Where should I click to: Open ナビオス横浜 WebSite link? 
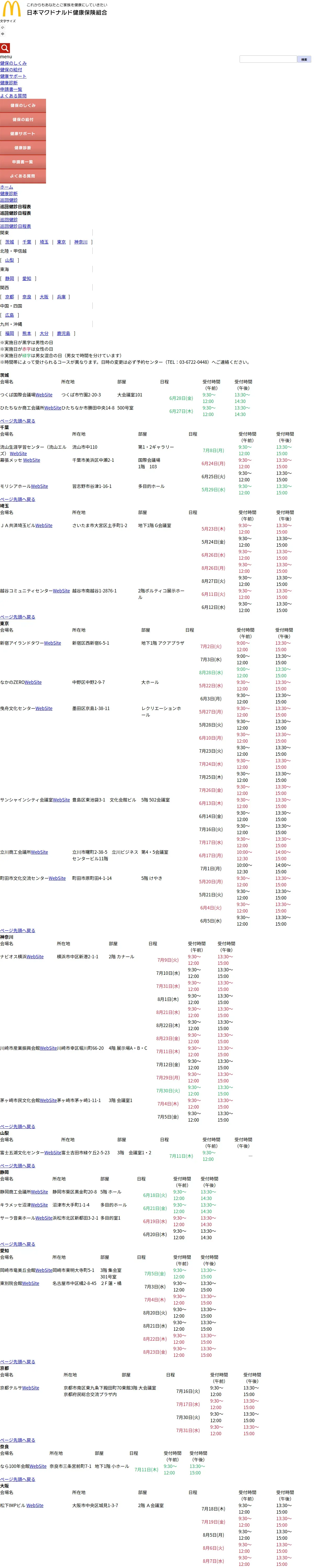pyautogui.click(x=35, y=957)
